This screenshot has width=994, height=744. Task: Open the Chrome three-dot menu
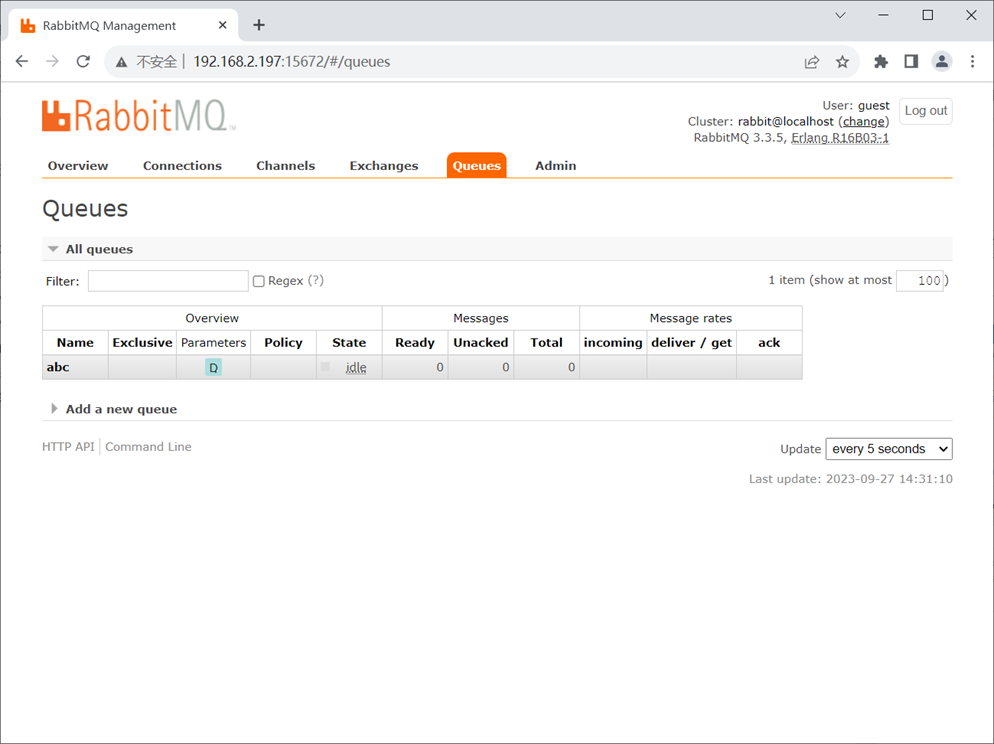972,61
